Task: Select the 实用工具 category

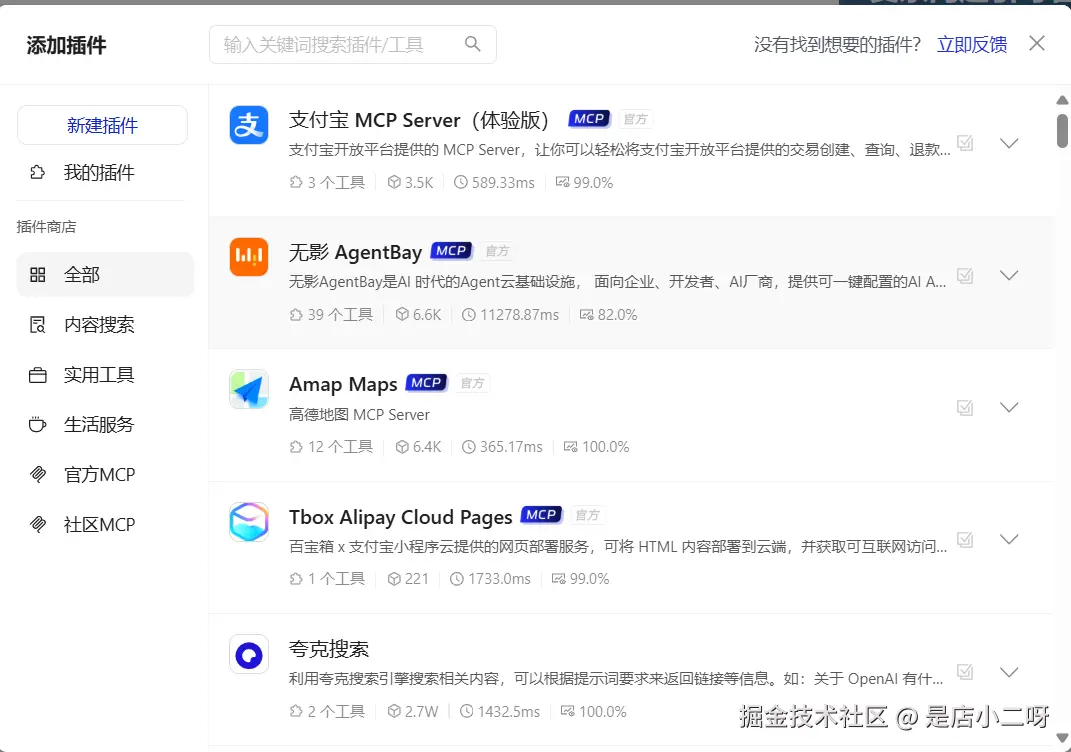Action: pyautogui.click(x=105, y=375)
